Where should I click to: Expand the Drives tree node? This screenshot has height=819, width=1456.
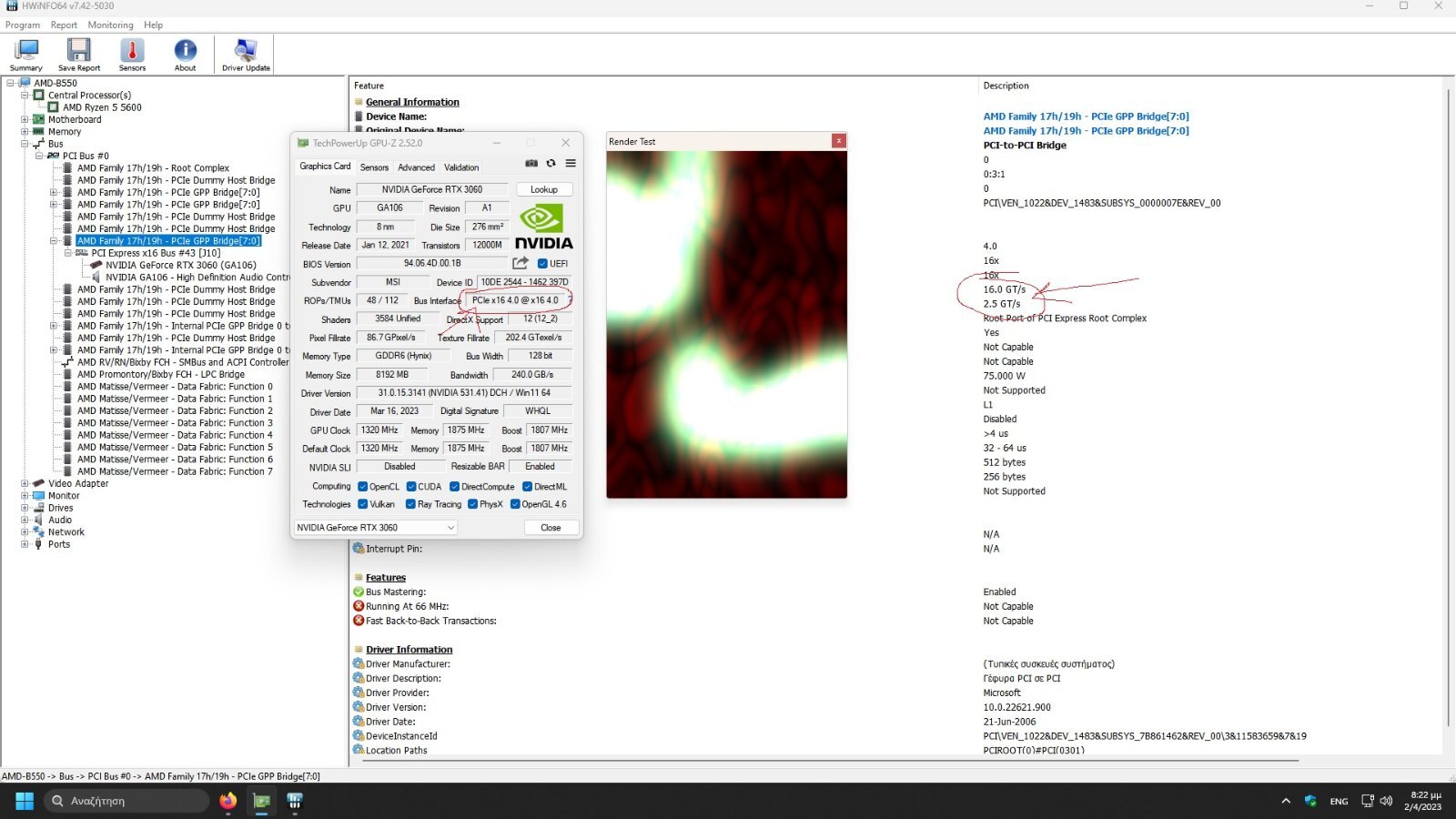click(25, 508)
